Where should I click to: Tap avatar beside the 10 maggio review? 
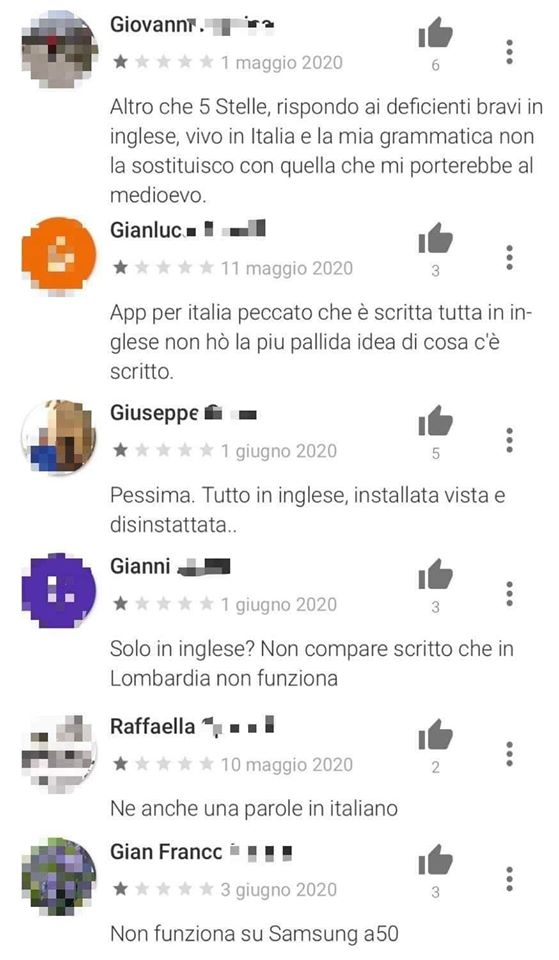pos(59,751)
